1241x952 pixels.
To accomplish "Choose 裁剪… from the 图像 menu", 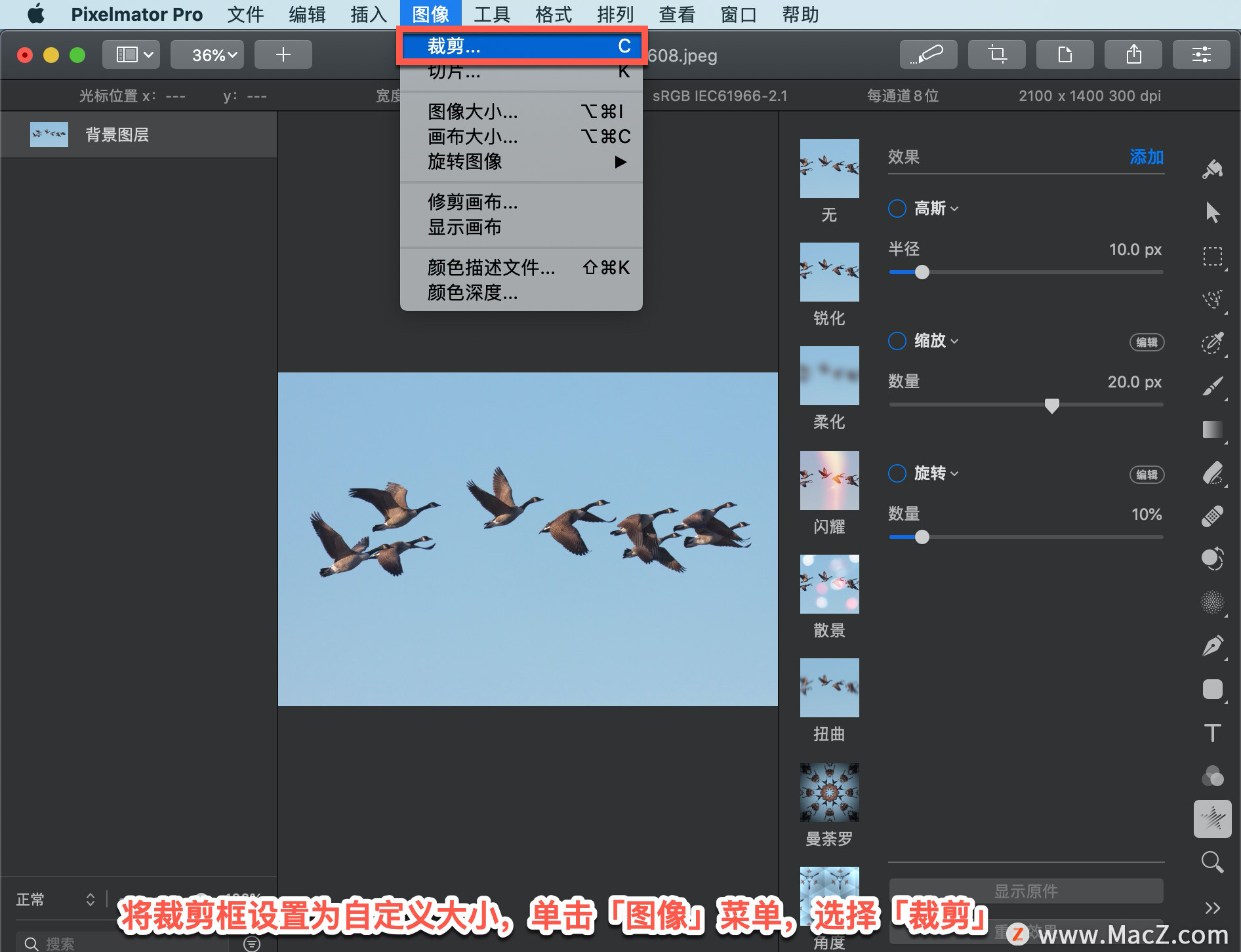I will (521, 46).
